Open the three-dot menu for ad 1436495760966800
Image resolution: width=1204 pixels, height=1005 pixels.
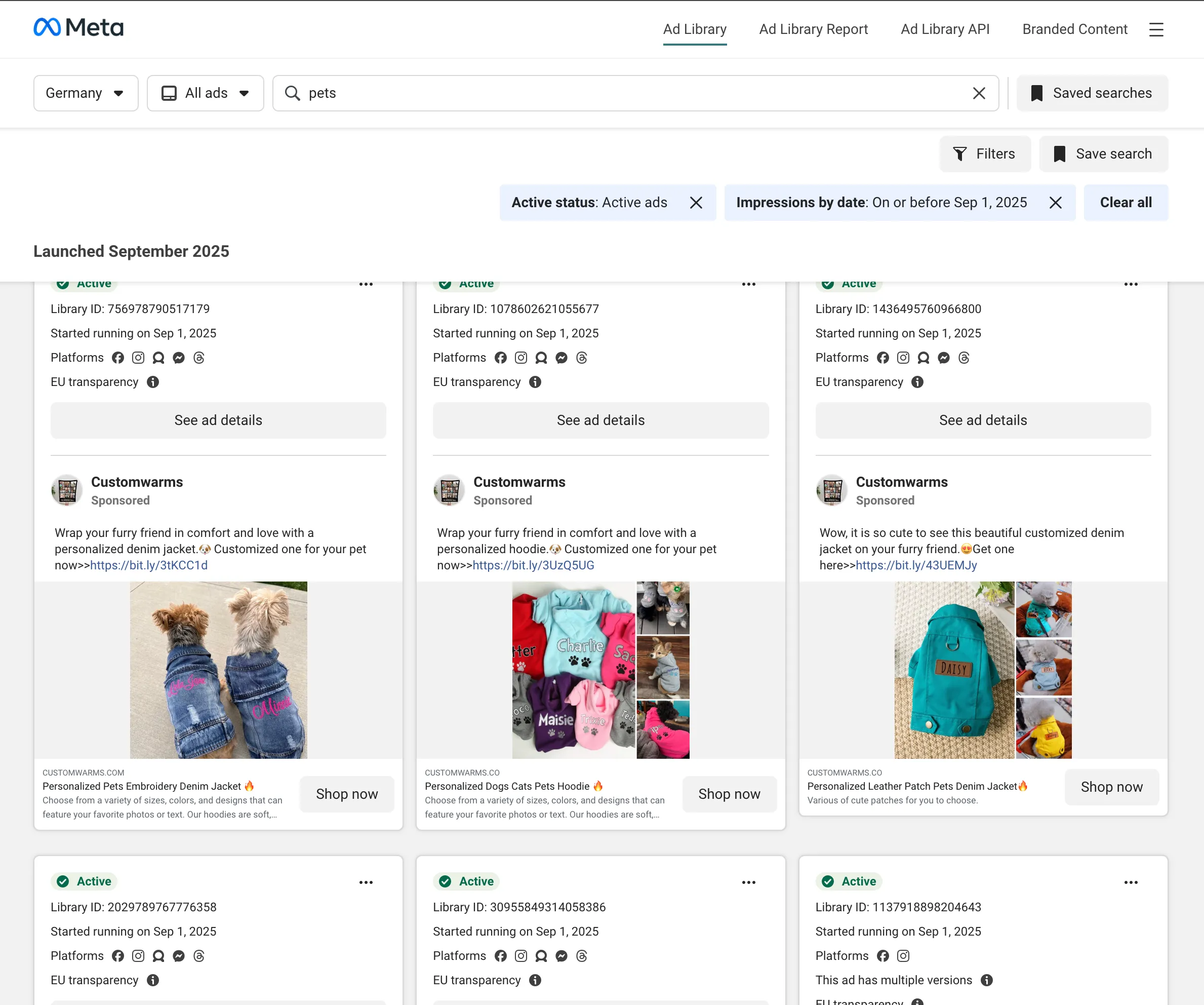1131,284
